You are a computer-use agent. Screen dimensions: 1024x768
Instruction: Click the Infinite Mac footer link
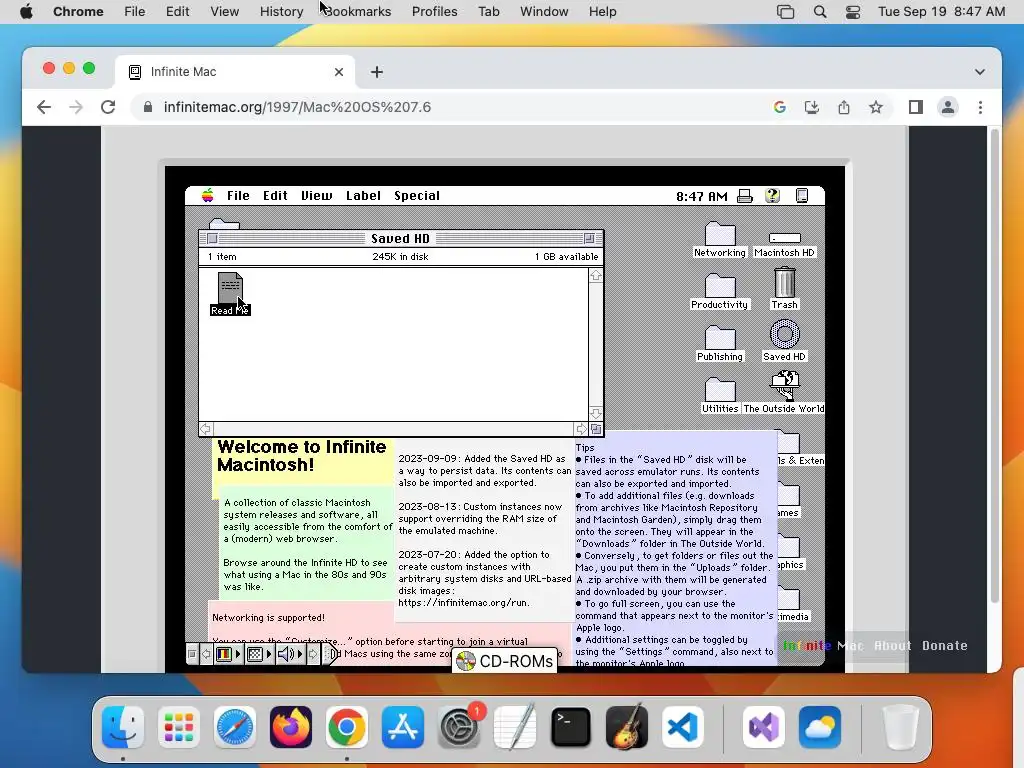click(x=823, y=645)
